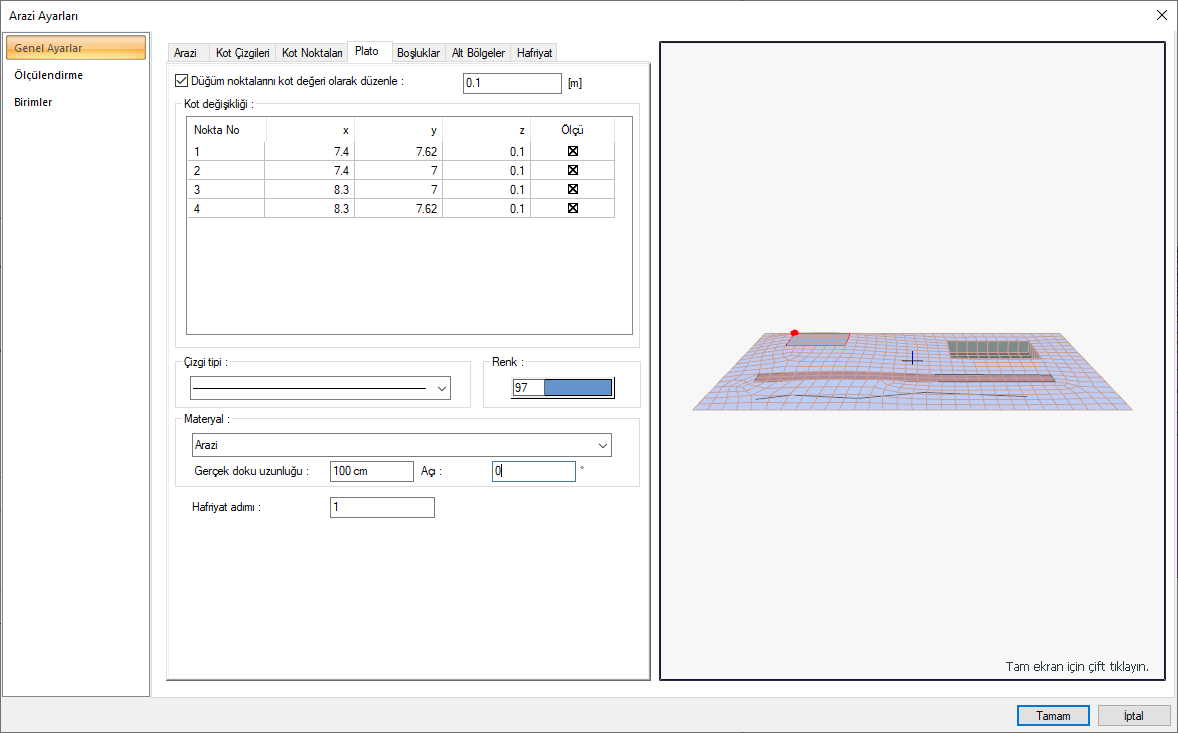Click the blue Renk color swatch

[x=577, y=388]
